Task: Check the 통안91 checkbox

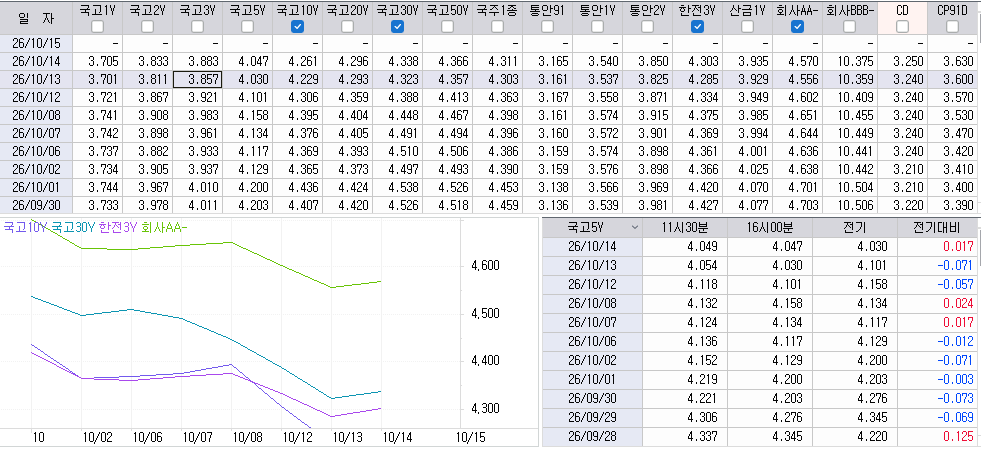Action: (547, 26)
